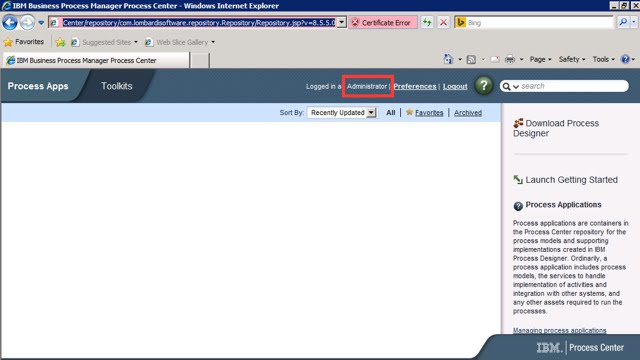Open the Page menu
The width and height of the screenshot is (640, 360).
click(x=540, y=59)
